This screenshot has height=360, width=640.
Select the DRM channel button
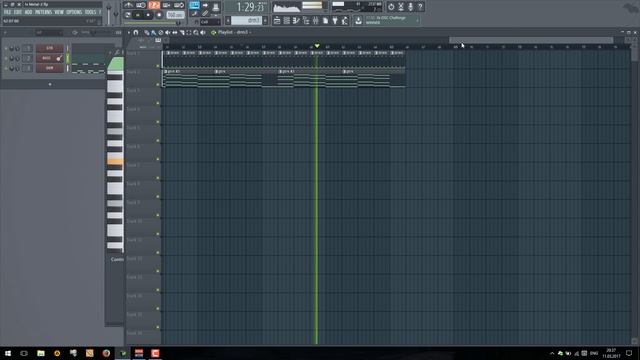click(50, 68)
